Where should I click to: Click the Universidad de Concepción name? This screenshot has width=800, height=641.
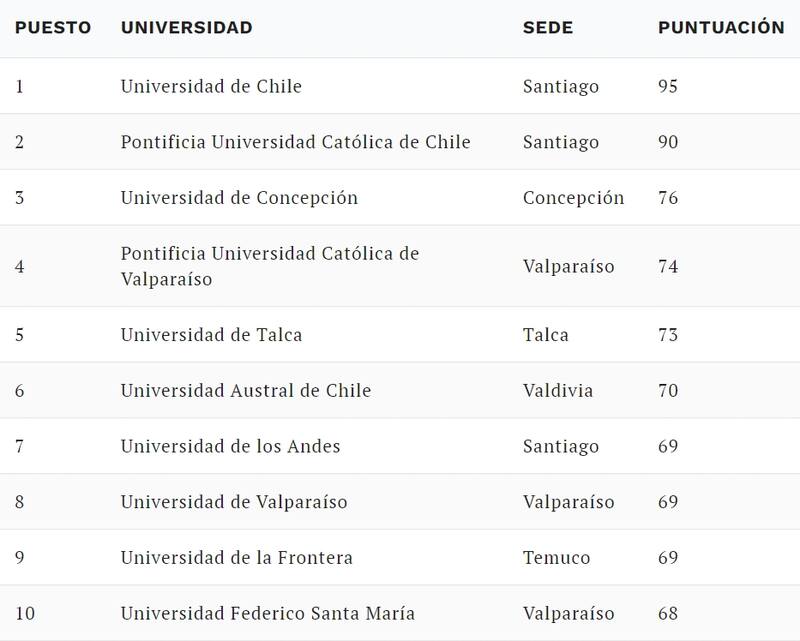pos(239,198)
